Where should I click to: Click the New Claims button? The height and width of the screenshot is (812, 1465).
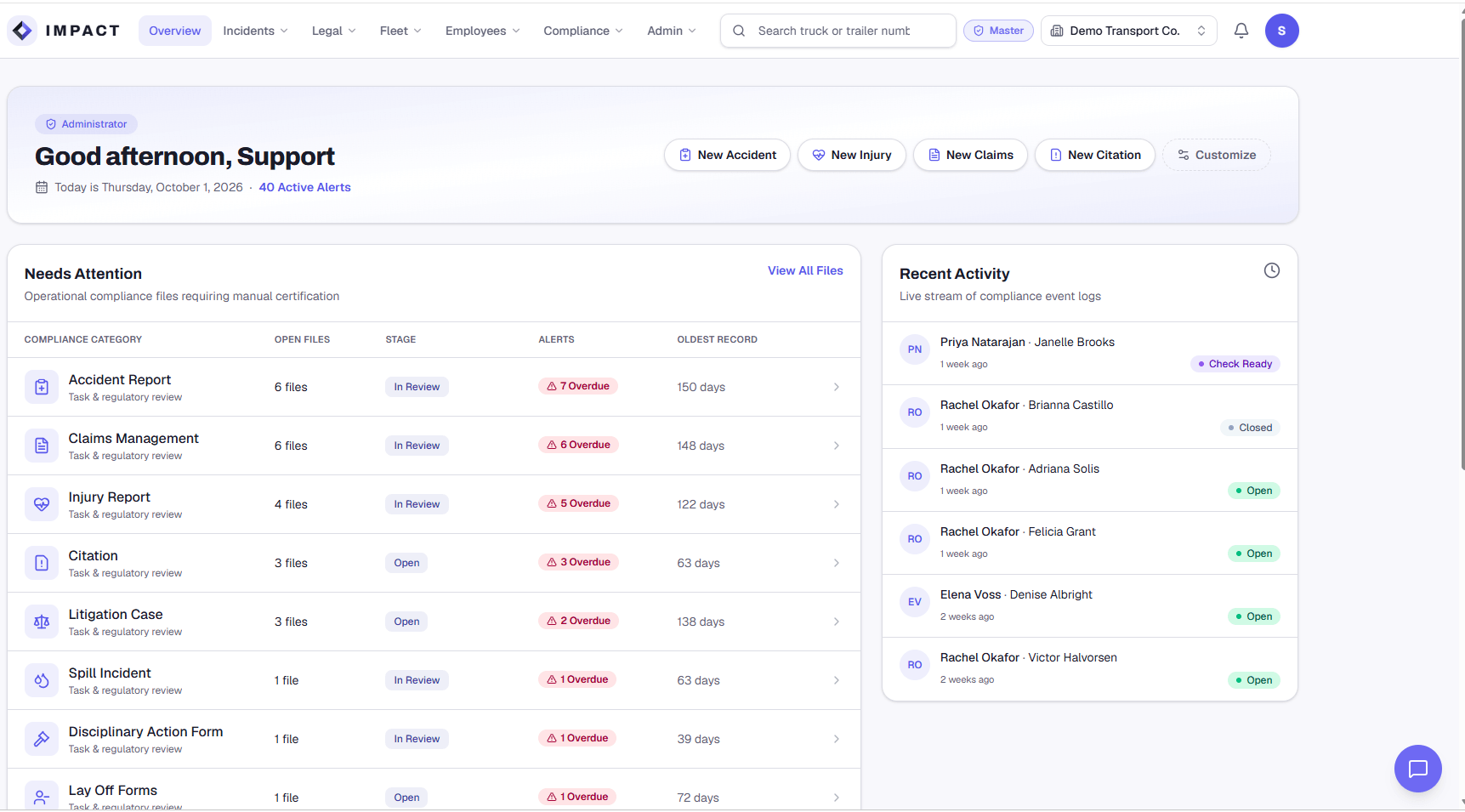970,155
